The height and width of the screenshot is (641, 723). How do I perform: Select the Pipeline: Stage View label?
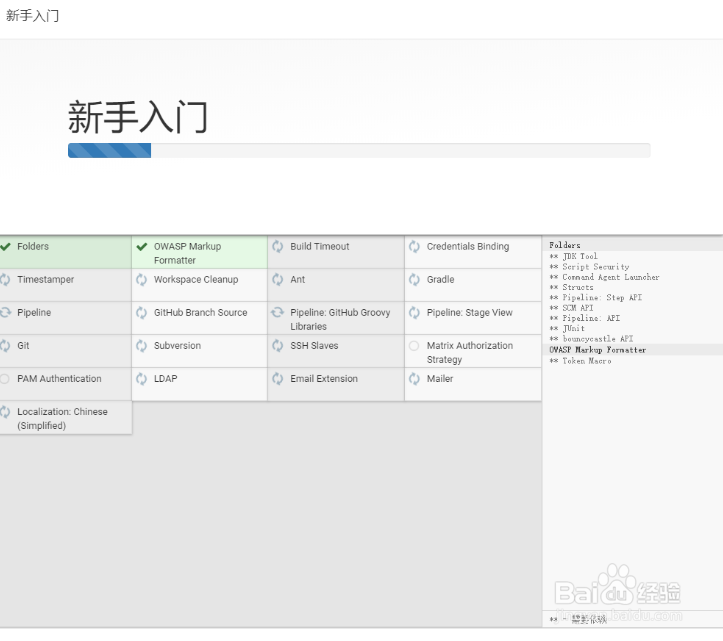tap(469, 313)
